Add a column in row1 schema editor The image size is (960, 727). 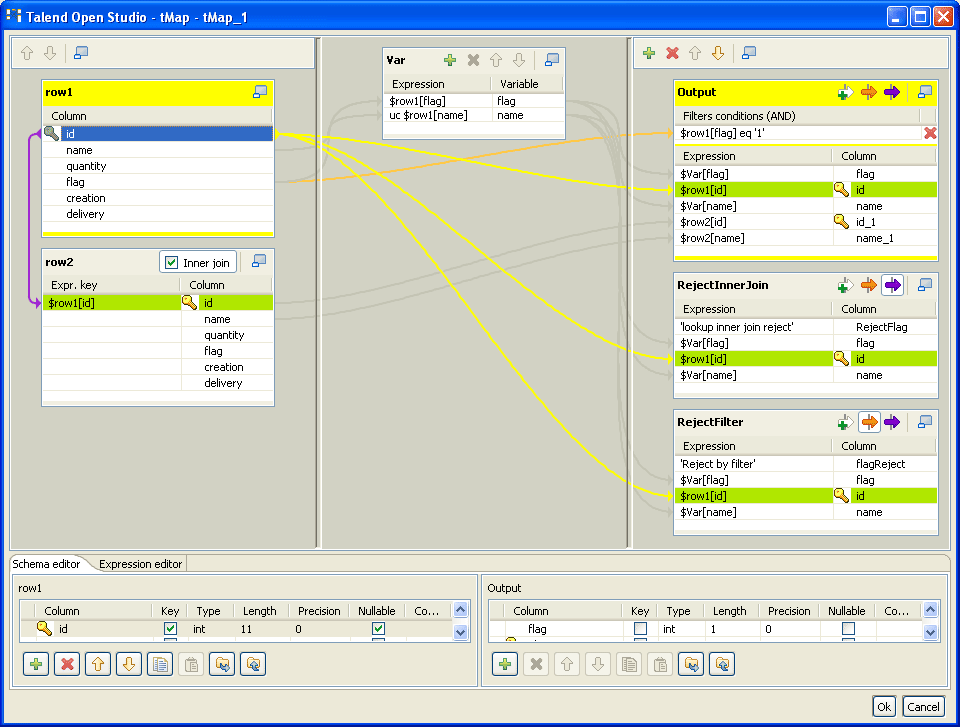pos(36,664)
